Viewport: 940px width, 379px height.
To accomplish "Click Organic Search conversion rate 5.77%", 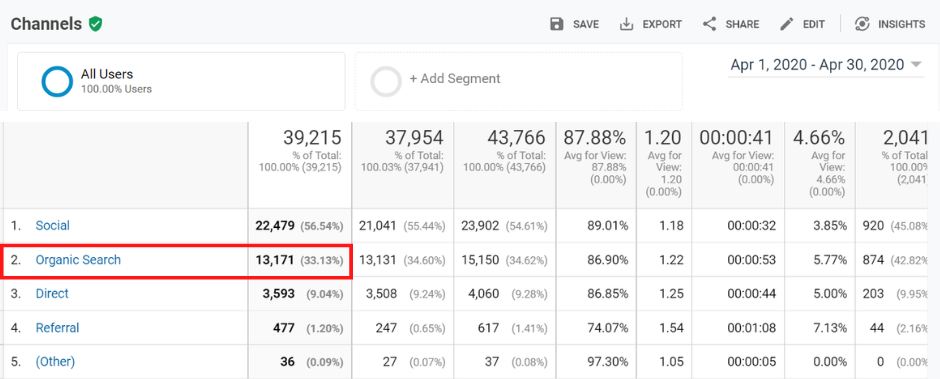I will click(830, 260).
